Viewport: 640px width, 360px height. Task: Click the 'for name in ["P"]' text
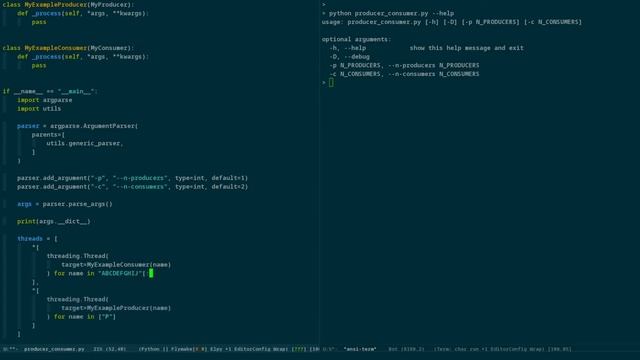(x=85, y=317)
